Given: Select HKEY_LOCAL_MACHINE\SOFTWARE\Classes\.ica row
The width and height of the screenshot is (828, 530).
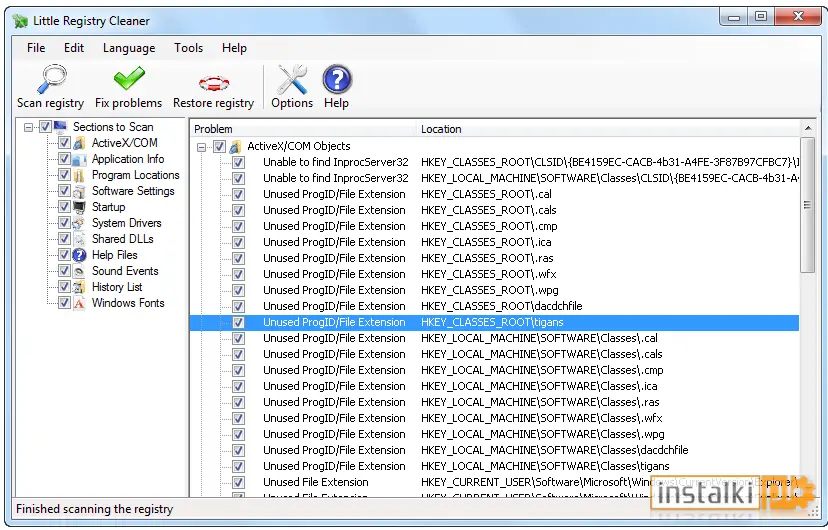Looking at the screenshot, I should click(494, 386).
